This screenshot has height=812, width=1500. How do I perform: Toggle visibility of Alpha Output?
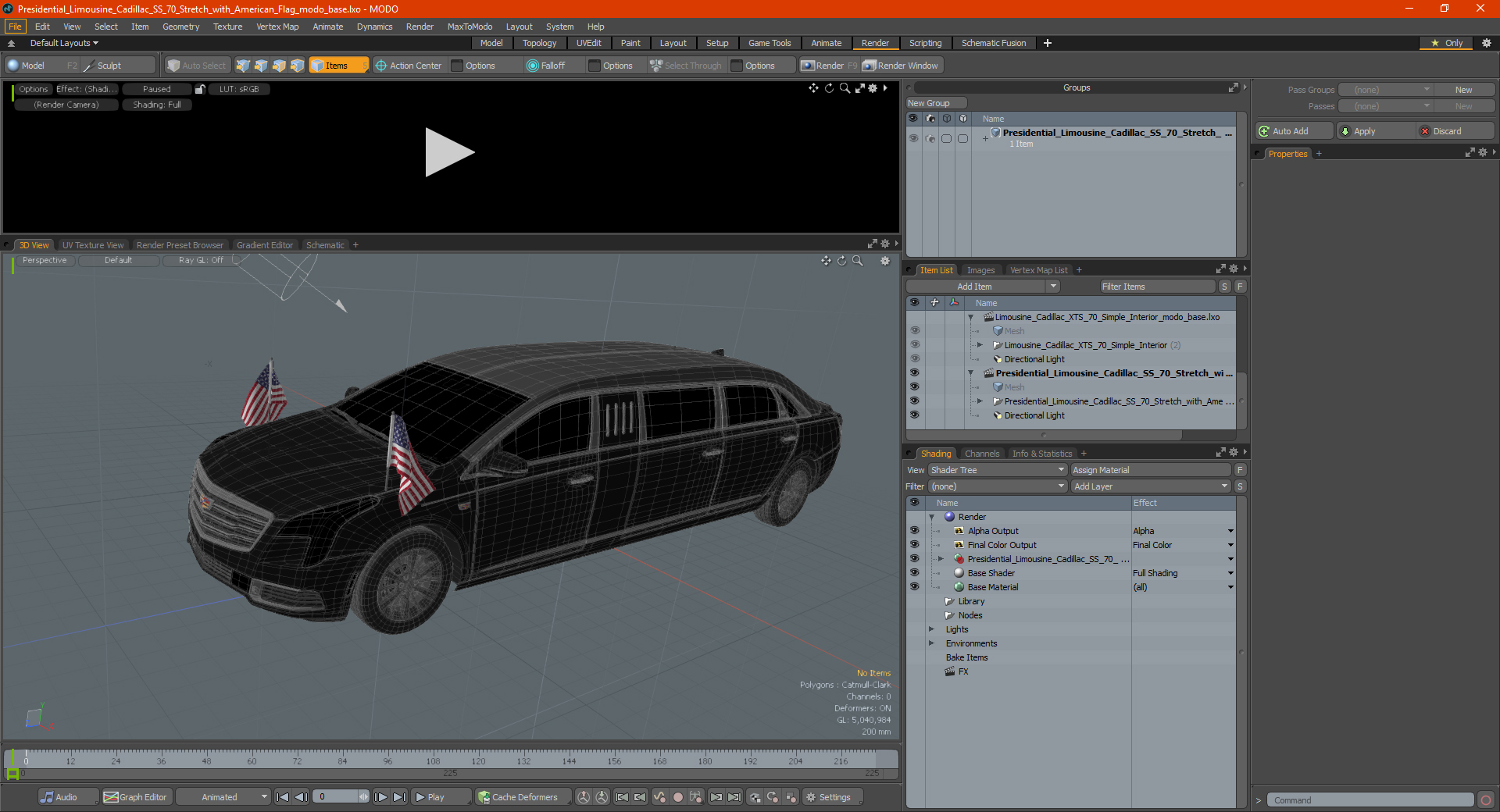coord(914,531)
